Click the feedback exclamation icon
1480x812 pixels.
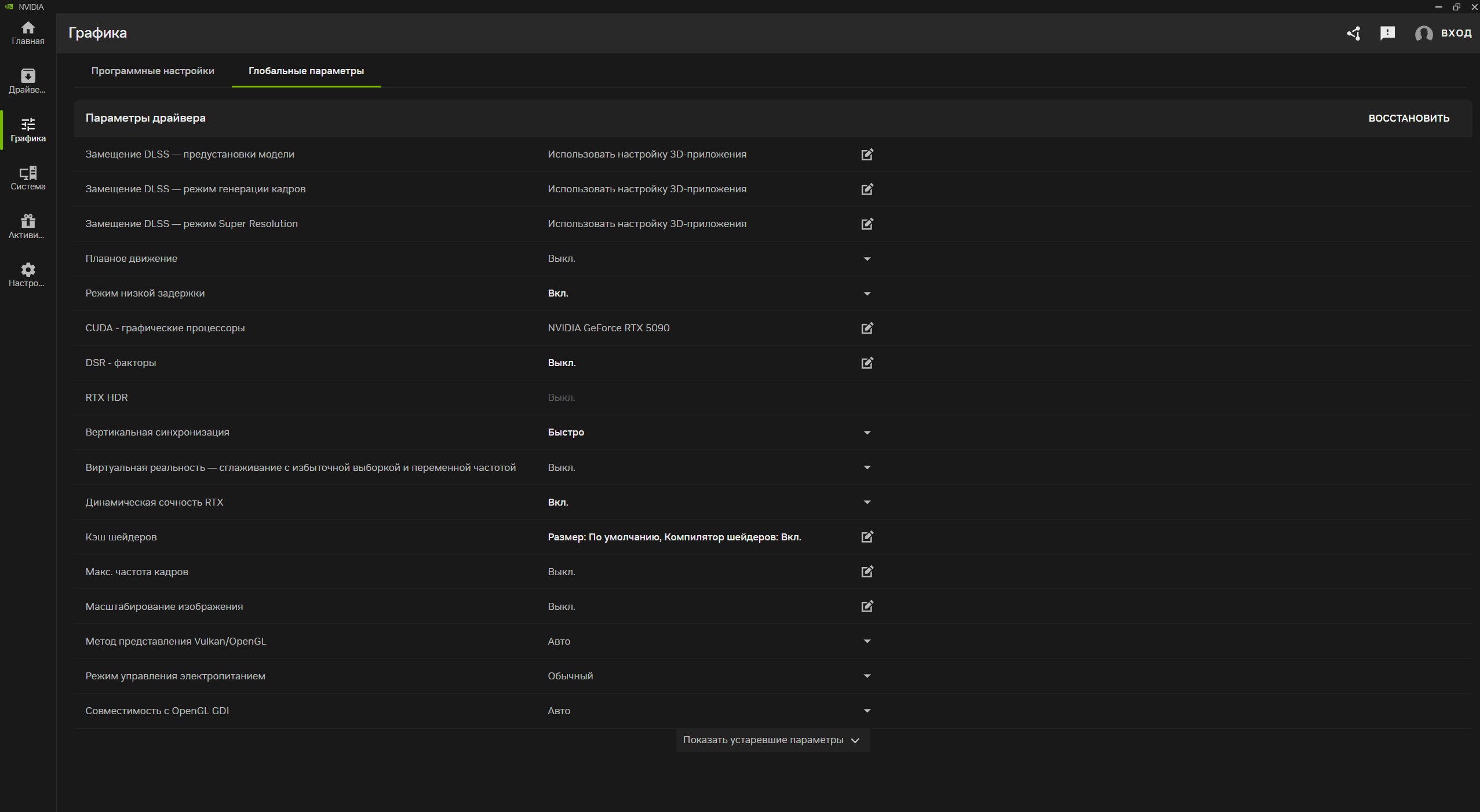coord(1387,33)
